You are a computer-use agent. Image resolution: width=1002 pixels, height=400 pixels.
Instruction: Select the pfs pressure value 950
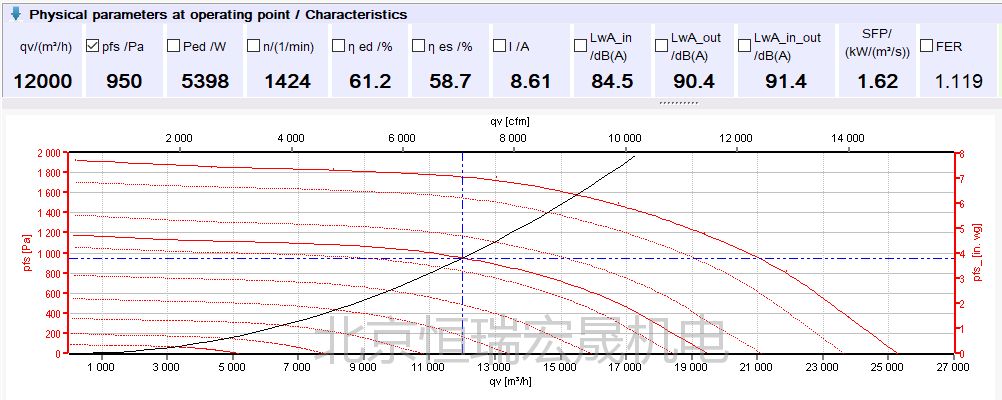[x=124, y=81]
